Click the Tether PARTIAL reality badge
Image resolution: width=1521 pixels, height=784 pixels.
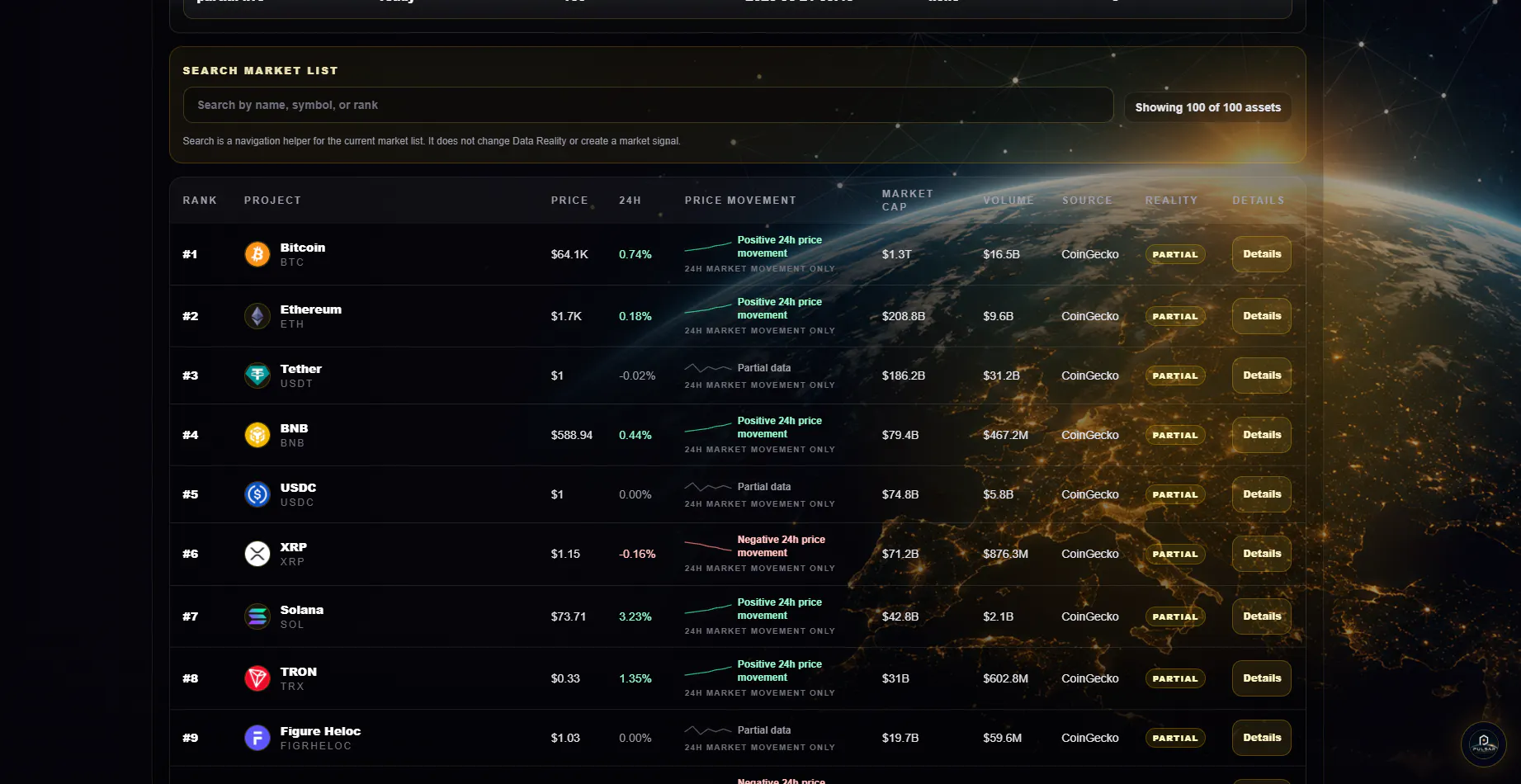[x=1175, y=375]
